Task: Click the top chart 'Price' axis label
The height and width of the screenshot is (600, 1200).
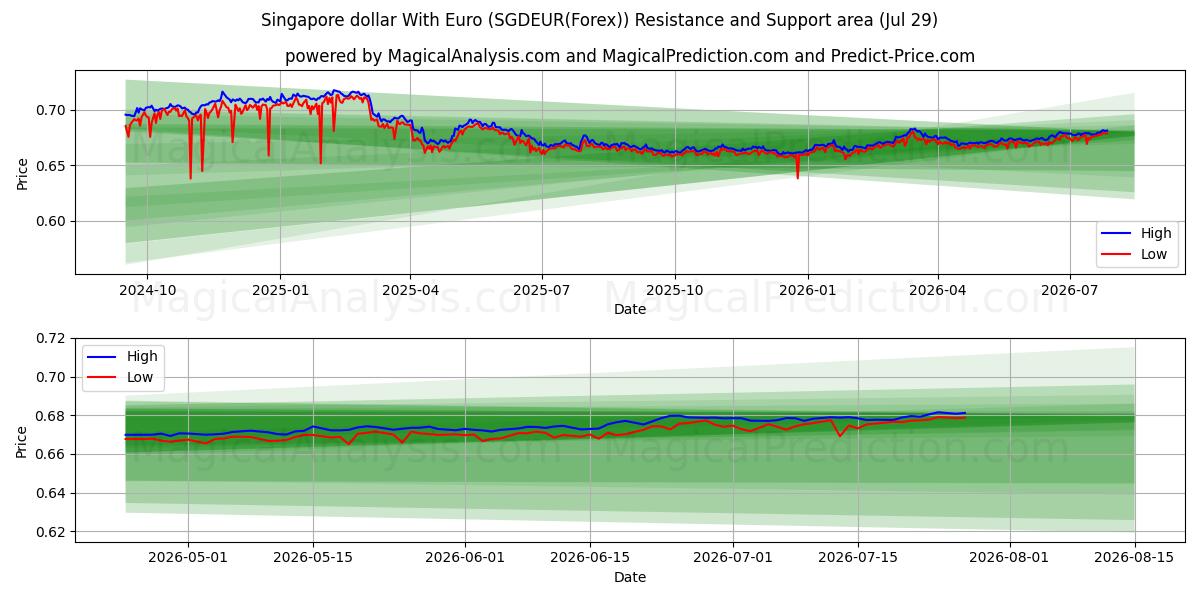Action: tap(22, 173)
